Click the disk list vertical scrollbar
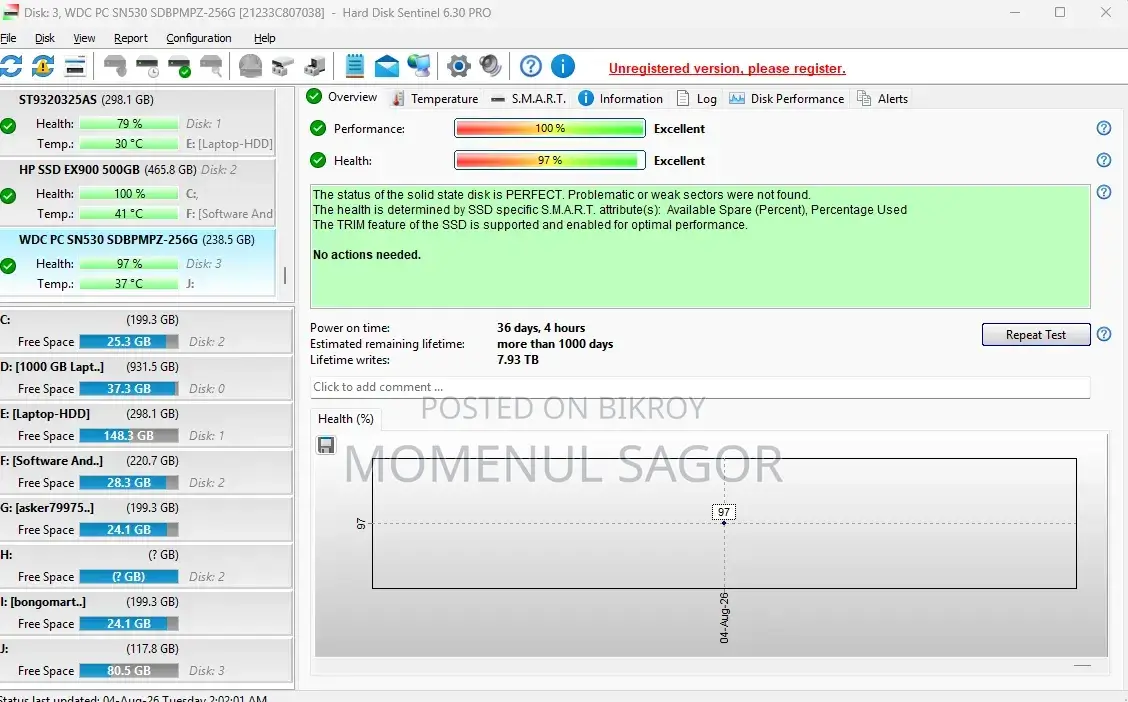This screenshot has height=702, width=1128. (x=285, y=275)
